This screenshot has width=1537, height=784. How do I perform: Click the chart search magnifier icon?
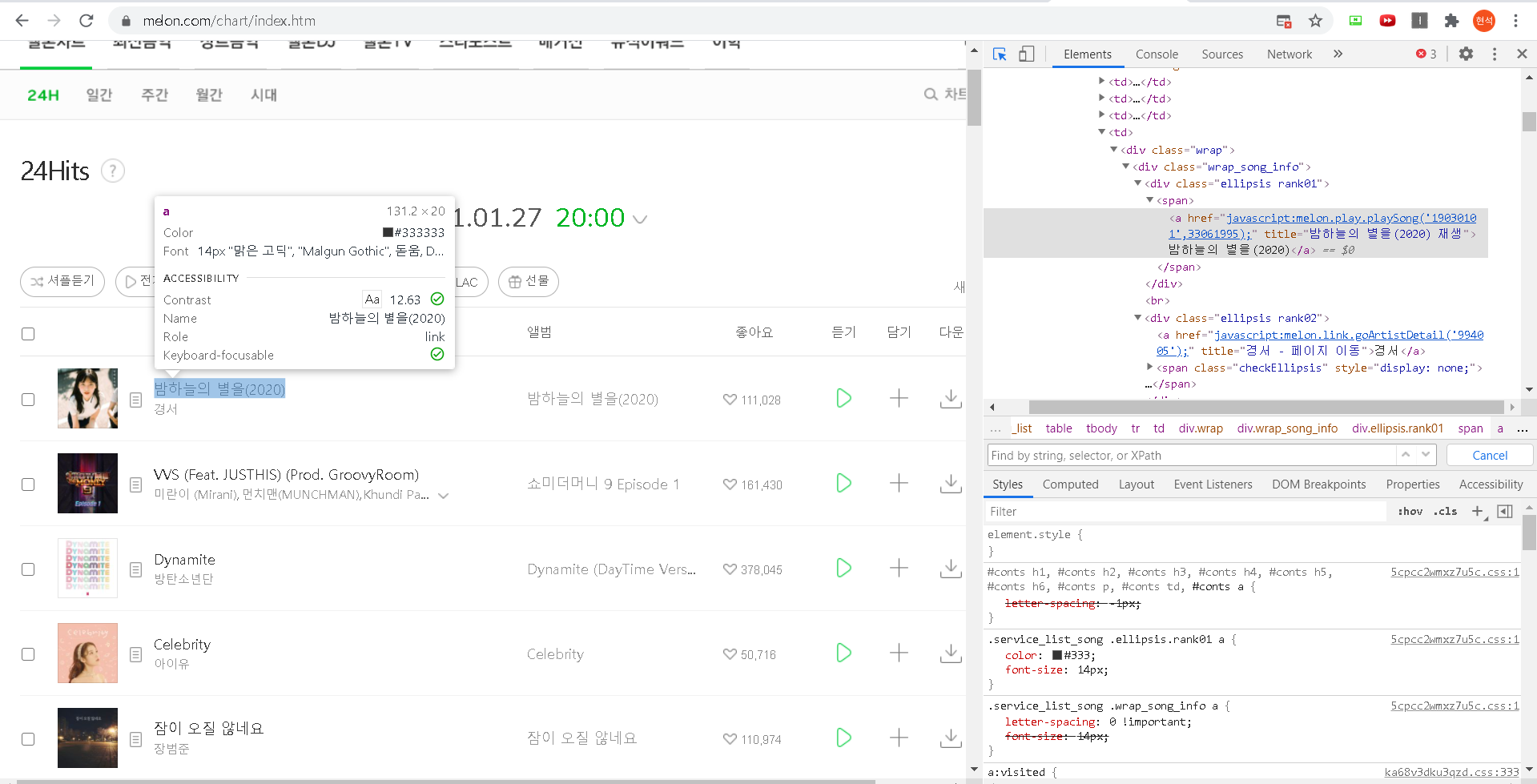(931, 94)
